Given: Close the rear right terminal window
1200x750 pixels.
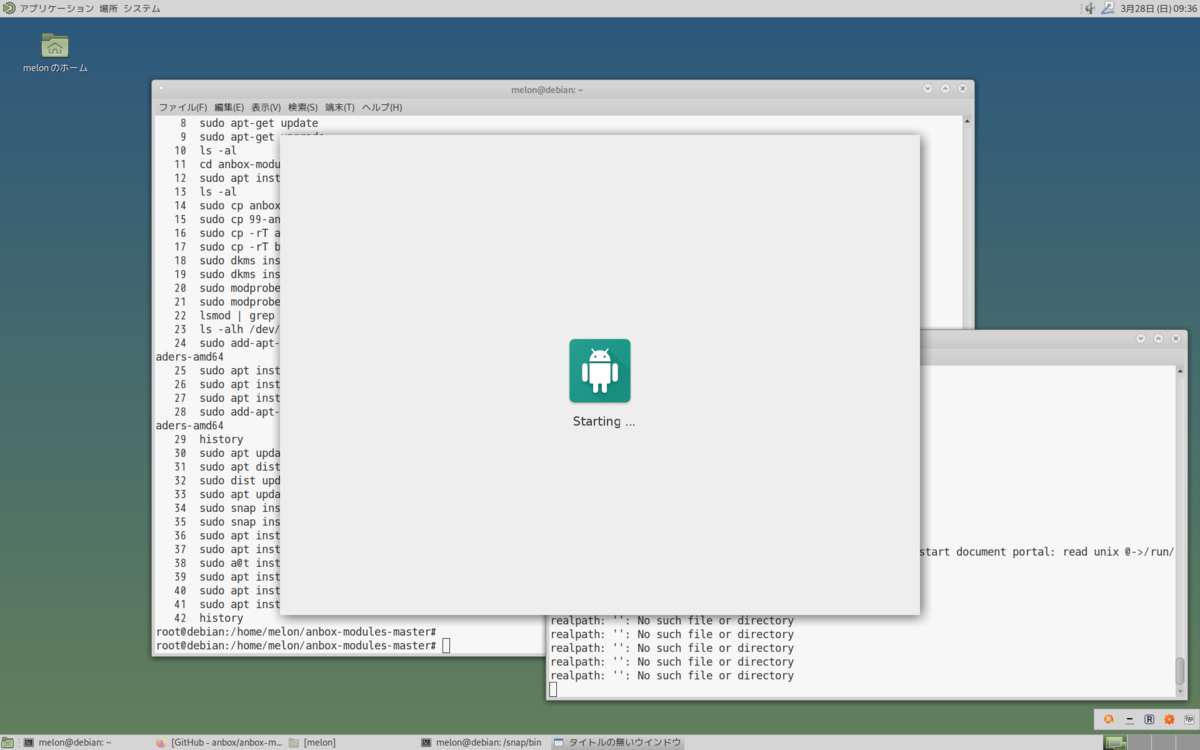Looking at the screenshot, I should pos(1175,339).
